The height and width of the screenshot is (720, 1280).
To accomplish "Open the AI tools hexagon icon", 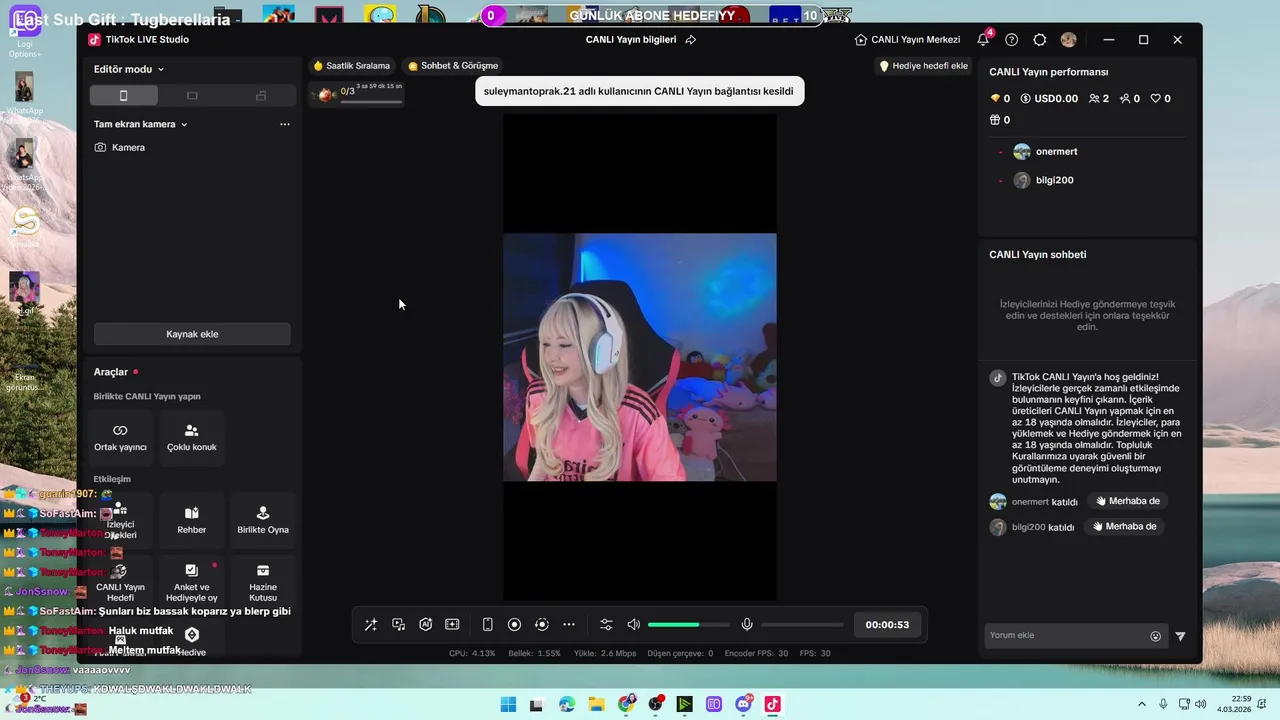I will click(x=425, y=625).
